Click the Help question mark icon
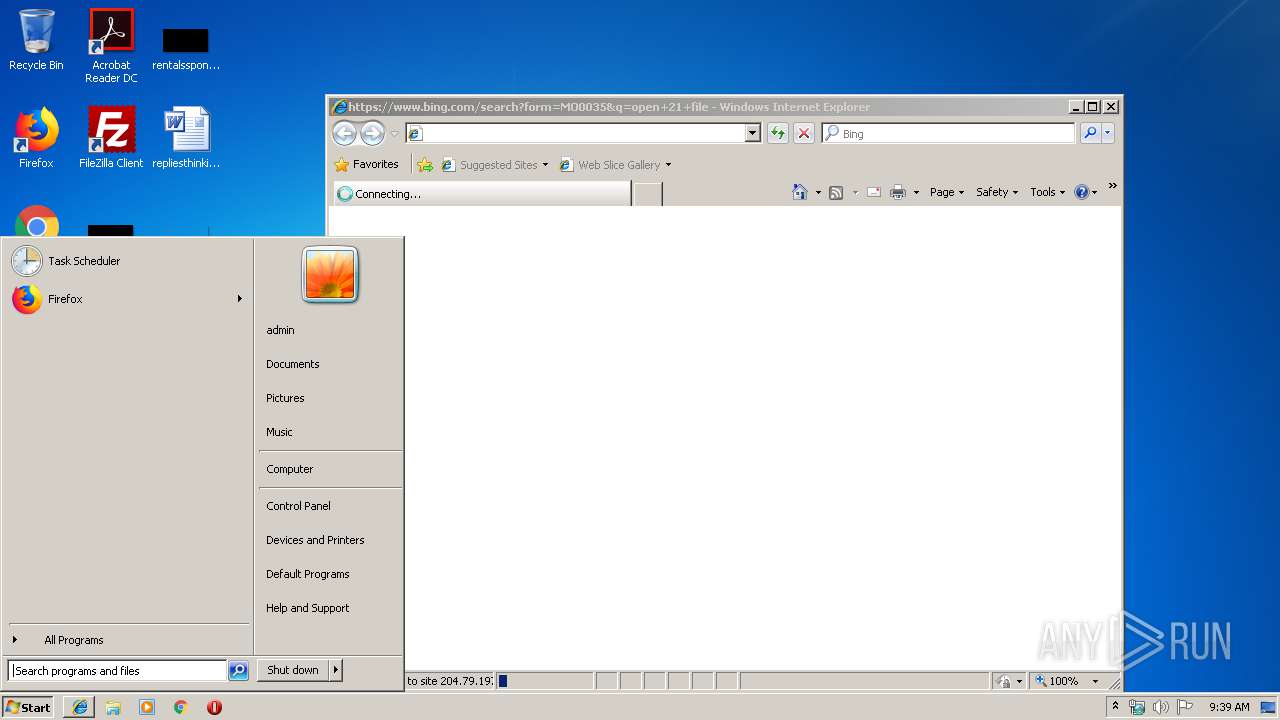 pos(1081,192)
